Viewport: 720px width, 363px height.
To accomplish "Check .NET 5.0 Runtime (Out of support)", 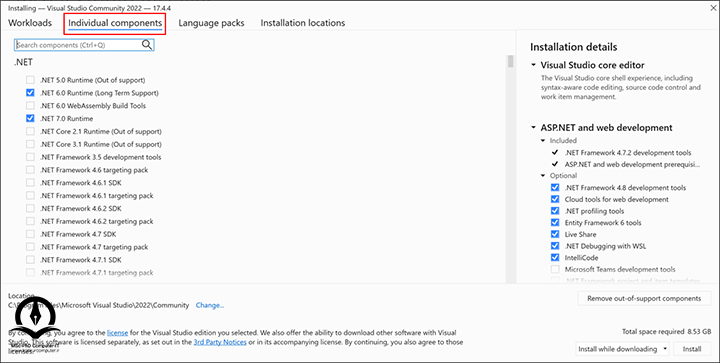I will tap(30, 80).
